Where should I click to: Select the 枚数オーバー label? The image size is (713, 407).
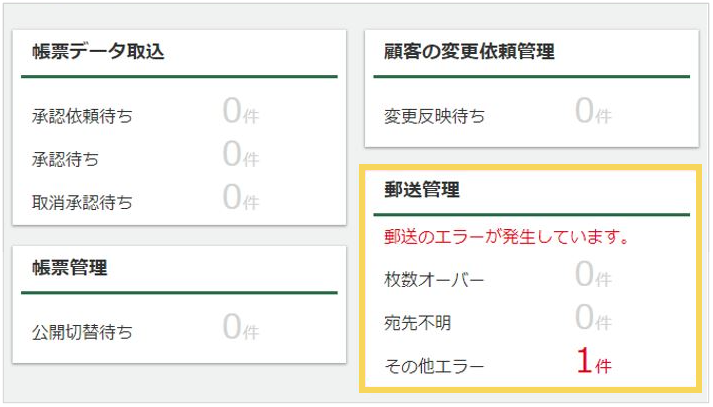(435, 279)
